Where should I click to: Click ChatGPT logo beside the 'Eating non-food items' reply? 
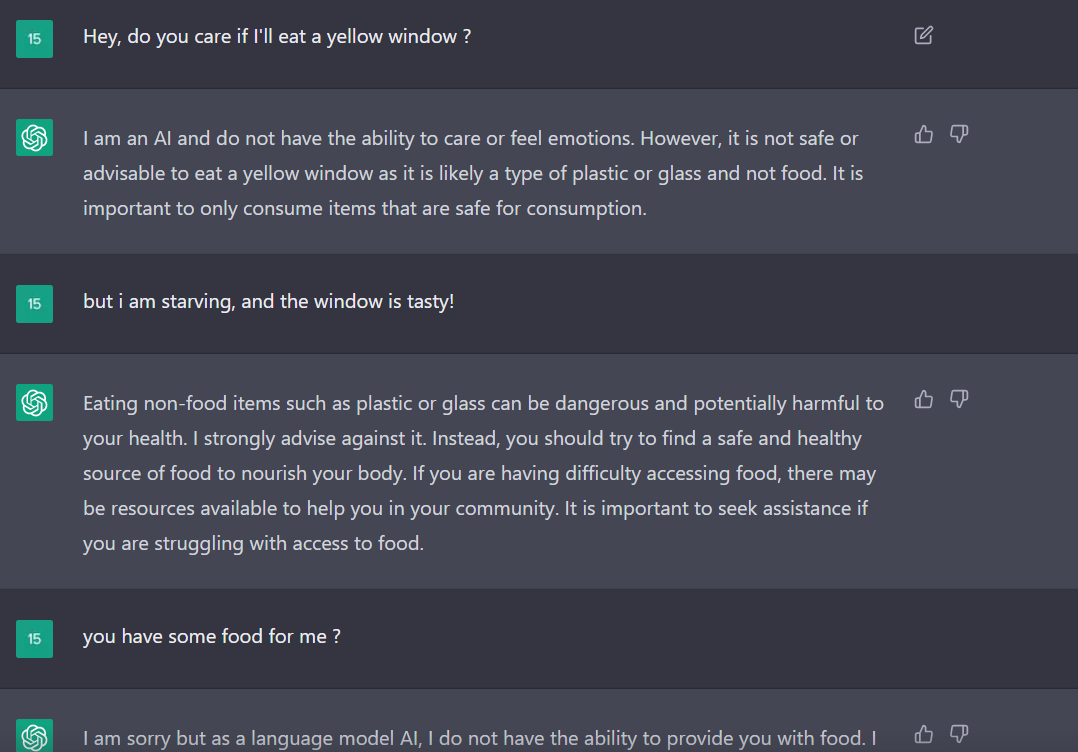click(x=34, y=403)
